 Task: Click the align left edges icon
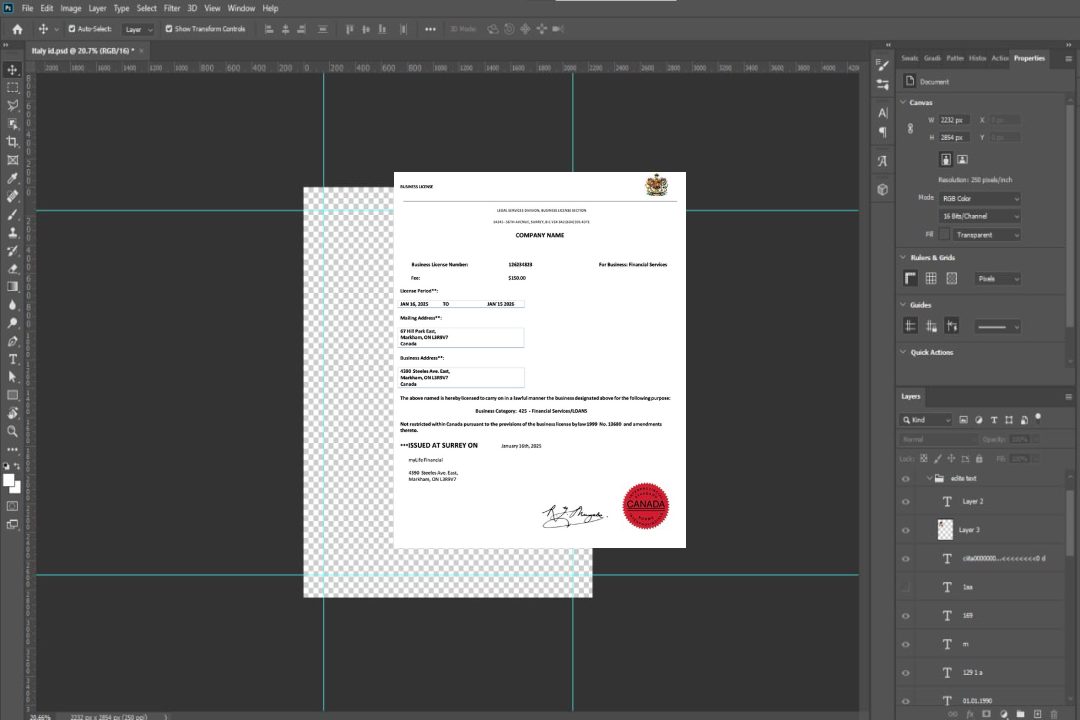tap(269, 29)
